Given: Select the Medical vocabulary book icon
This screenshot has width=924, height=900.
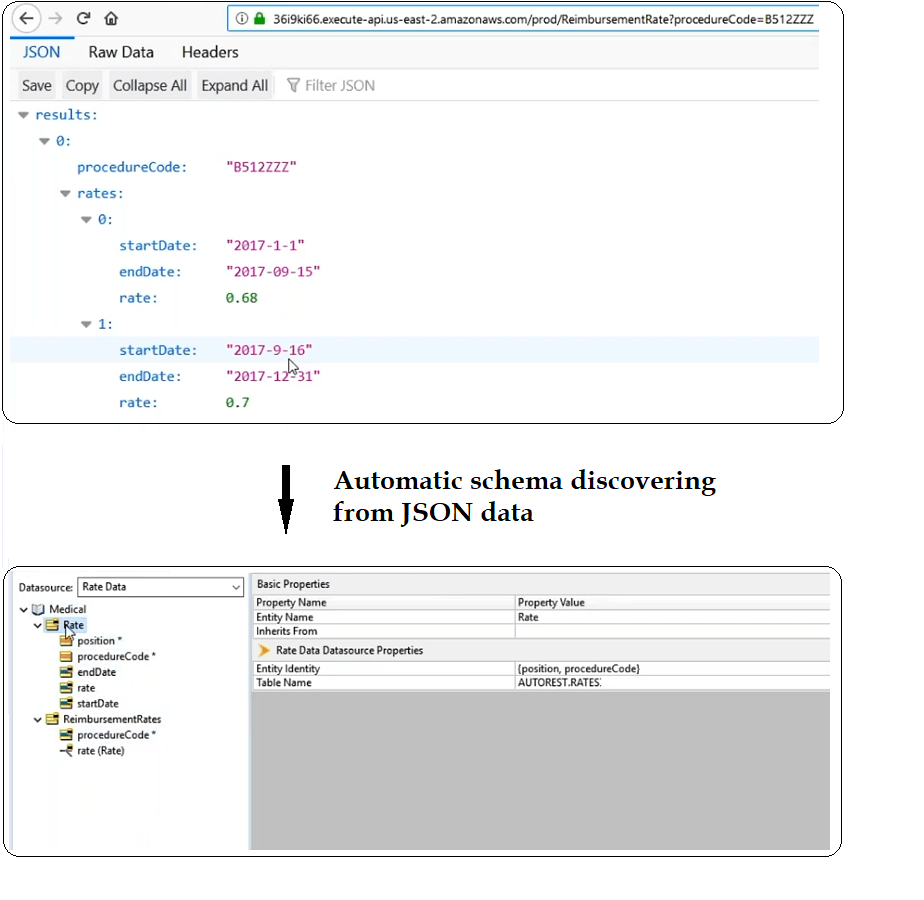Looking at the screenshot, I should [38, 609].
